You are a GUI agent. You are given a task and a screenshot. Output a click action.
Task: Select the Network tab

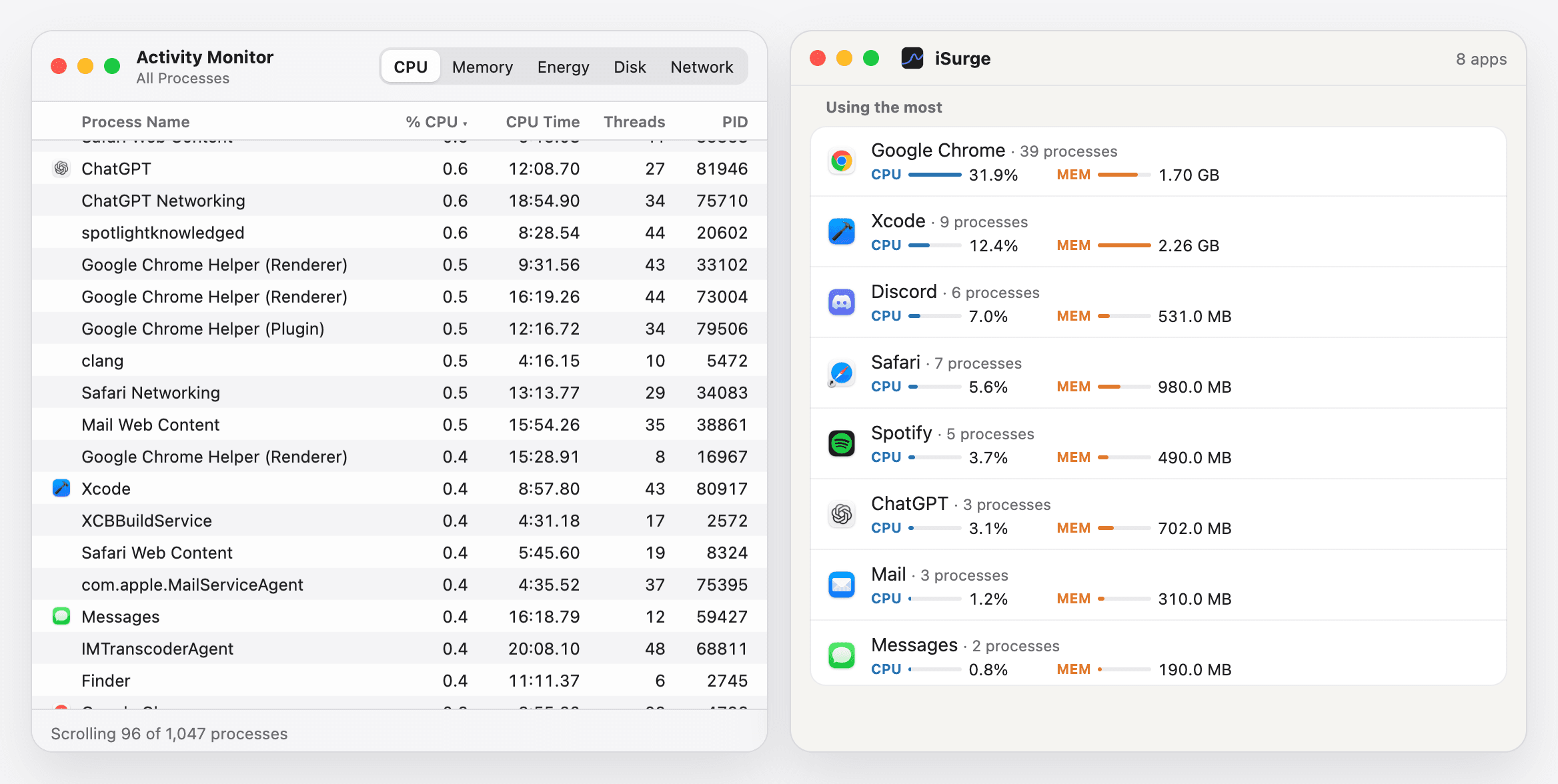coord(702,67)
